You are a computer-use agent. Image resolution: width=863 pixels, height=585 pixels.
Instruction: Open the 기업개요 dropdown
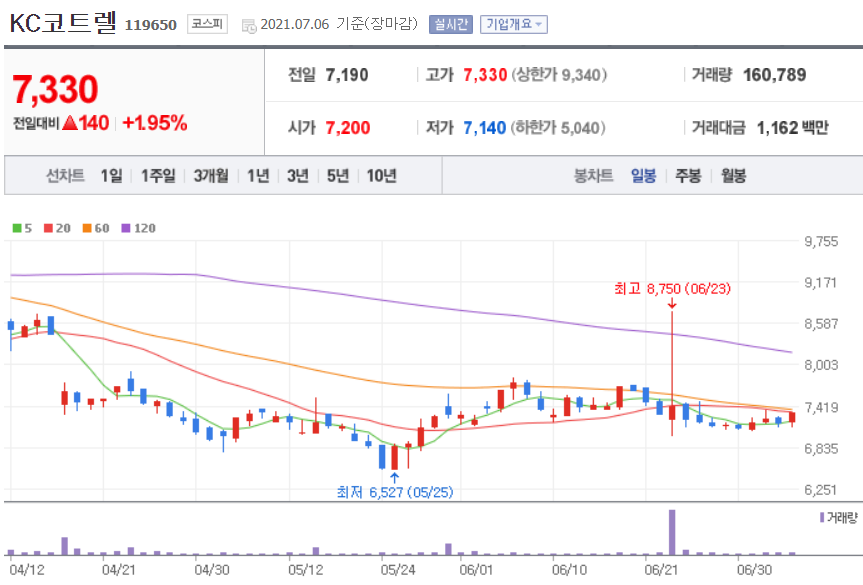(514, 24)
